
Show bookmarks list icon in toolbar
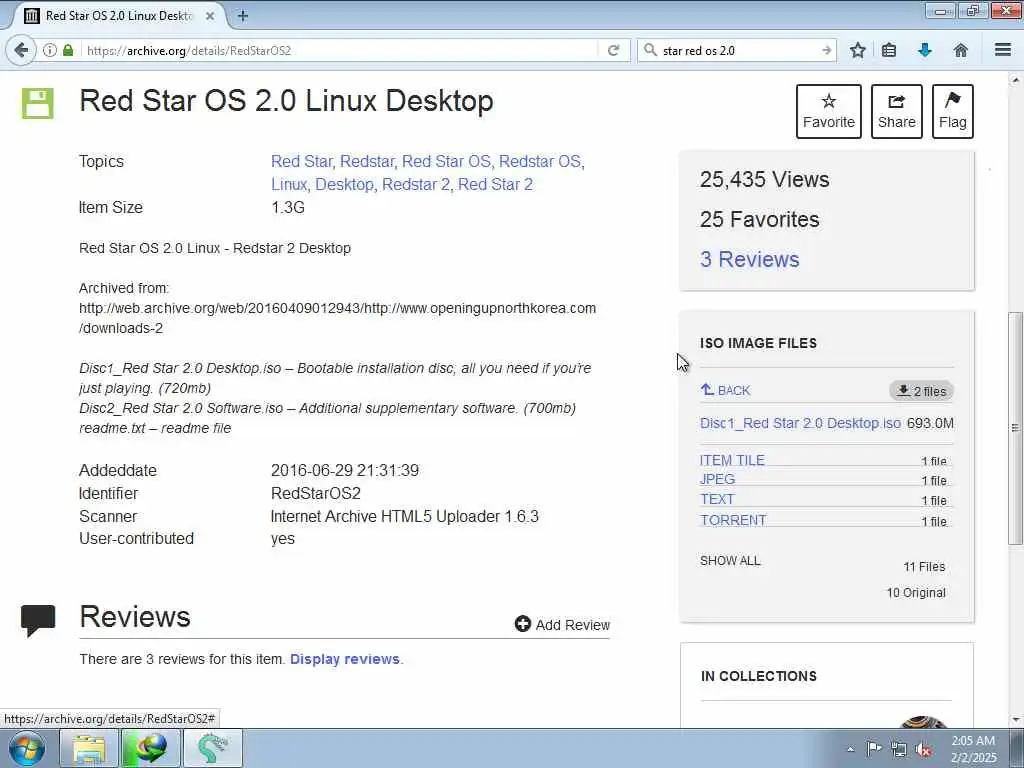click(889, 50)
